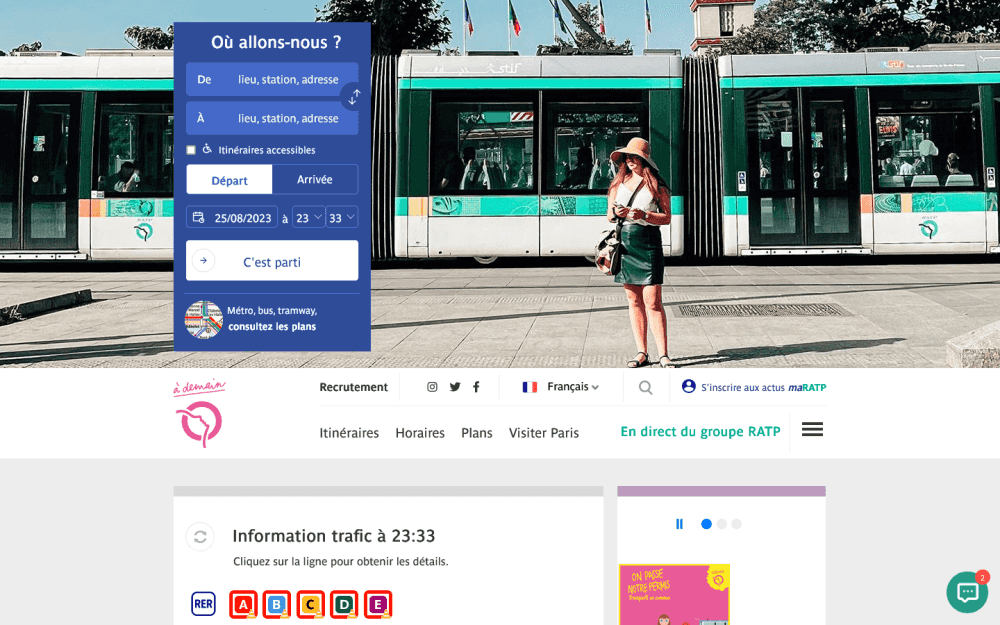Refresh traffic information icon
The image size is (1000, 625).
[200, 537]
